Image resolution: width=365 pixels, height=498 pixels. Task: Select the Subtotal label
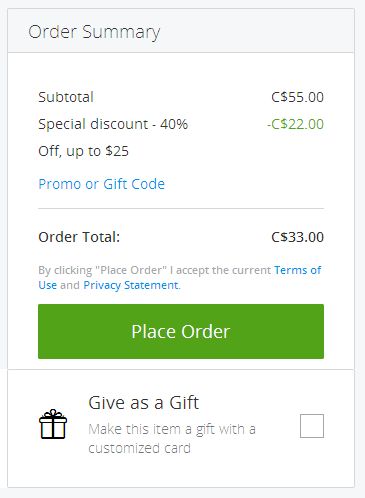tap(66, 97)
